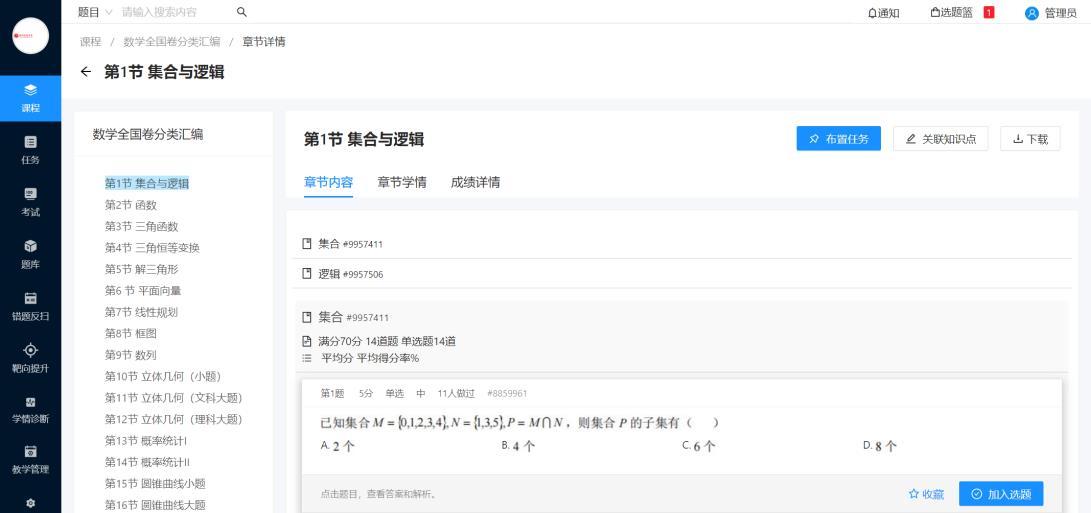This screenshot has height=513, width=1091.
Task: Open the 题库 sidebar section
Action: tap(31, 255)
